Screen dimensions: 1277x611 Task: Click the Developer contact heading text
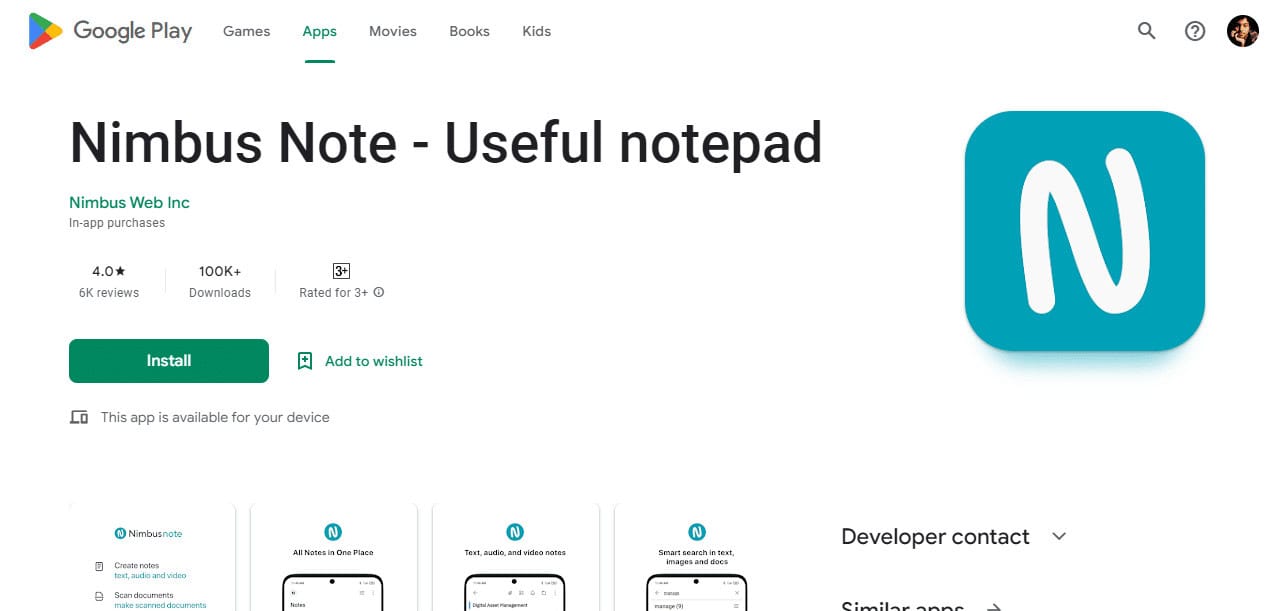(935, 537)
